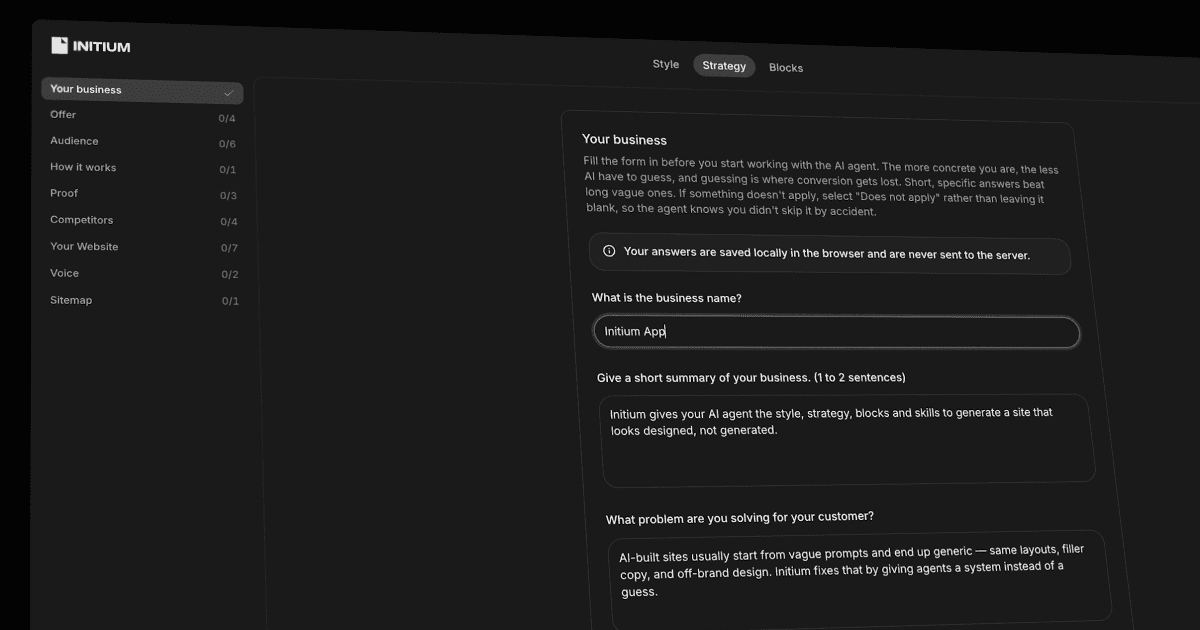Open the Proof section
This screenshot has width=1200, height=630.
click(142, 194)
